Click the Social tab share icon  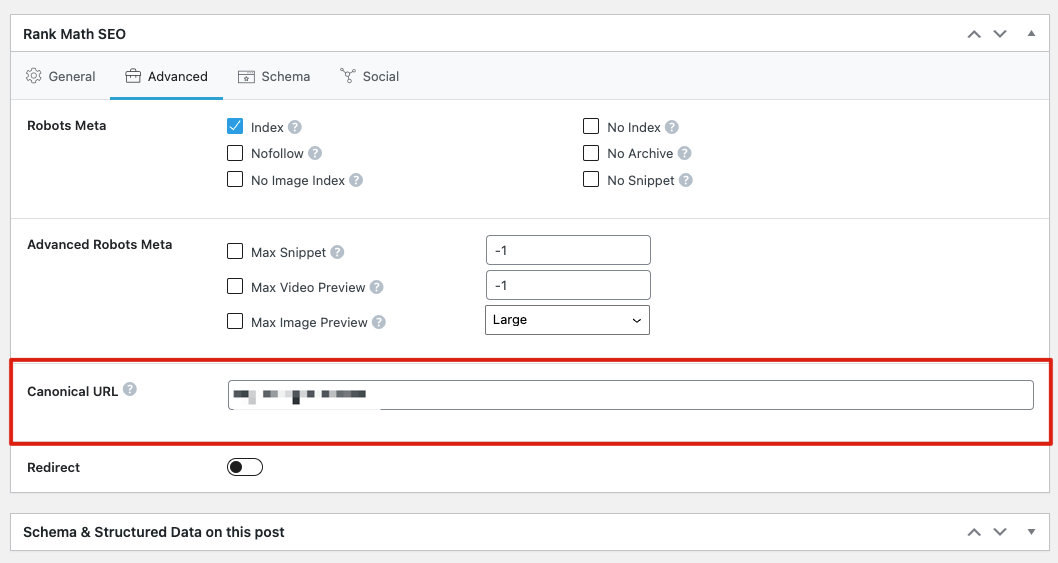pyautogui.click(x=347, y=76)
